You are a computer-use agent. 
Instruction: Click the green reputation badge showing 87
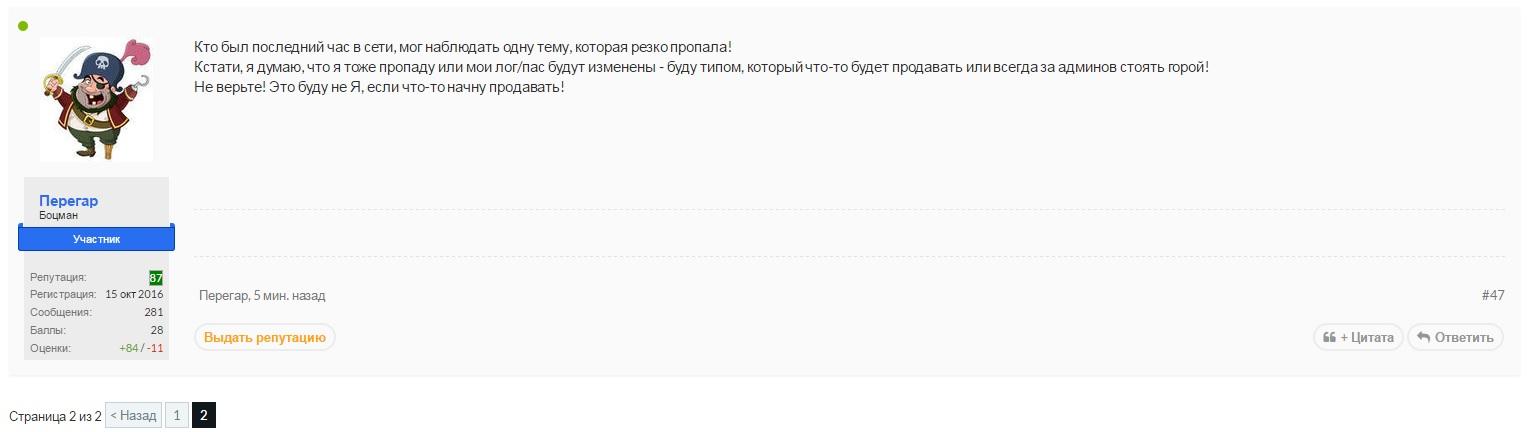tap(156, 278)
